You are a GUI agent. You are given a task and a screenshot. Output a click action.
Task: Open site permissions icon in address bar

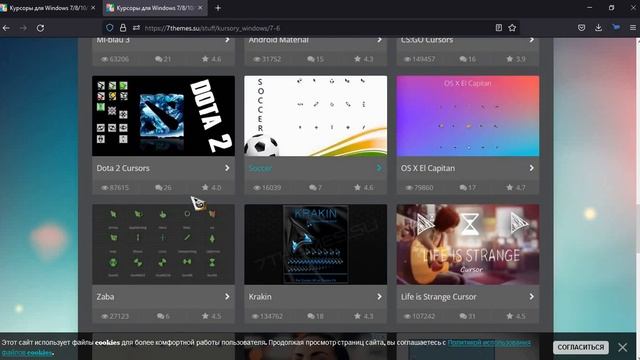click(x=136, y=28)
